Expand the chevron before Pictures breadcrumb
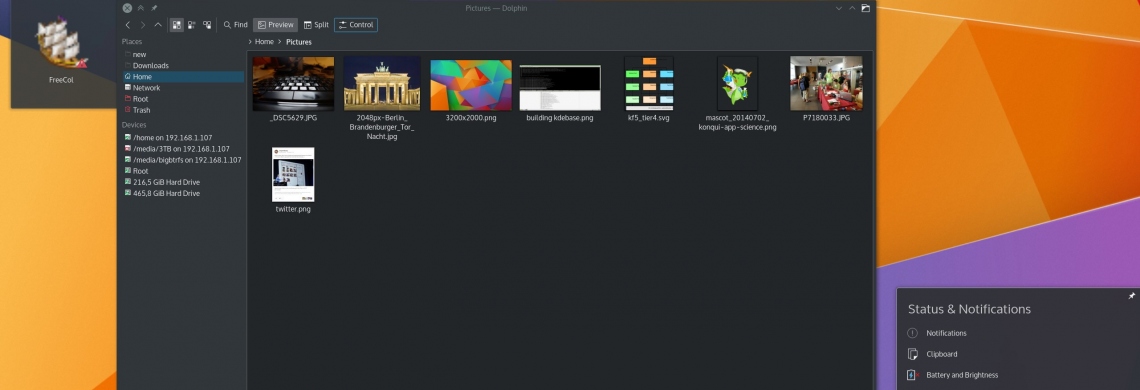 280,41
